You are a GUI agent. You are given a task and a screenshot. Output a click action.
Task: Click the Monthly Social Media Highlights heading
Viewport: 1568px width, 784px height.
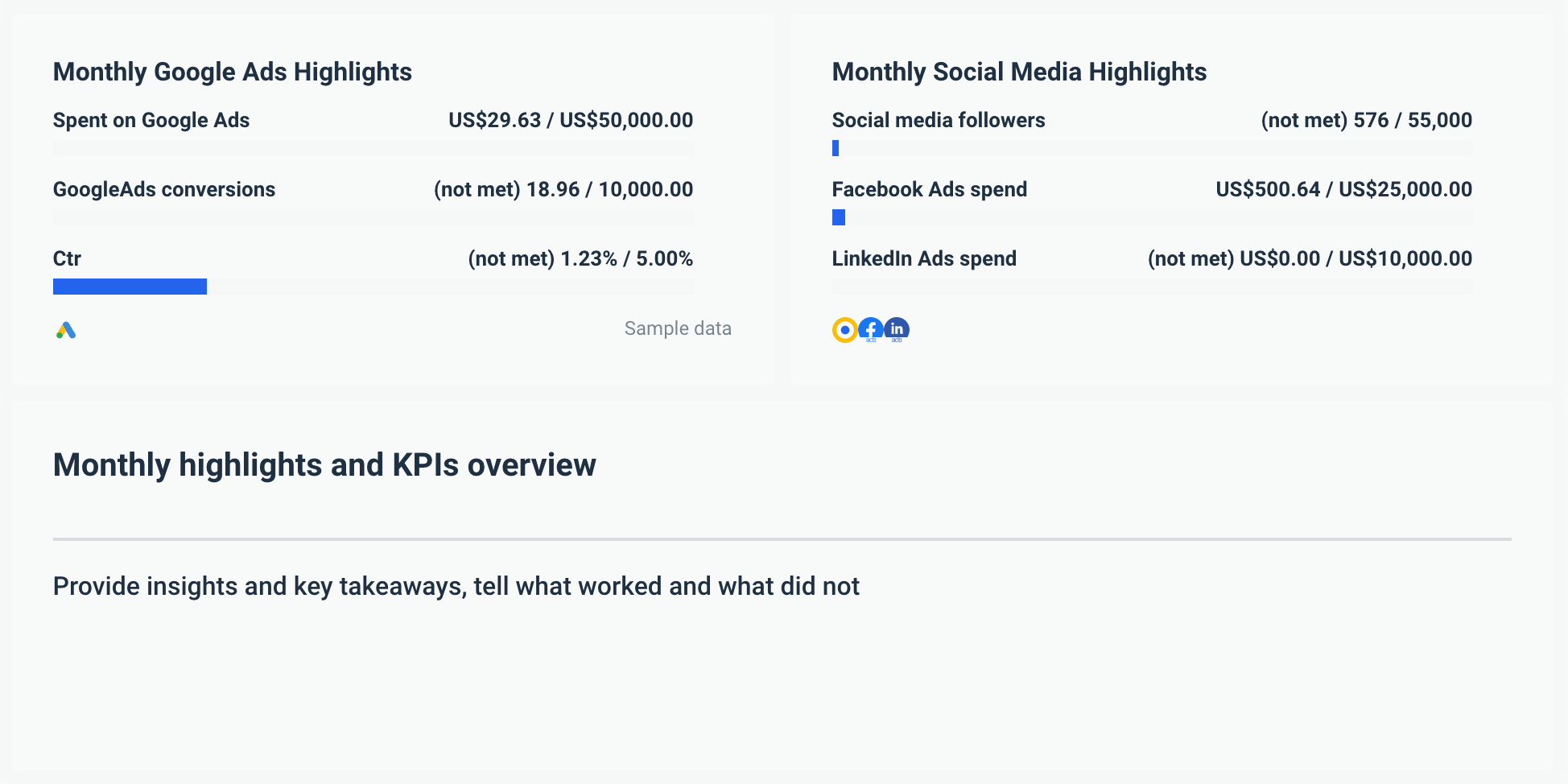tap(1018, 72)
